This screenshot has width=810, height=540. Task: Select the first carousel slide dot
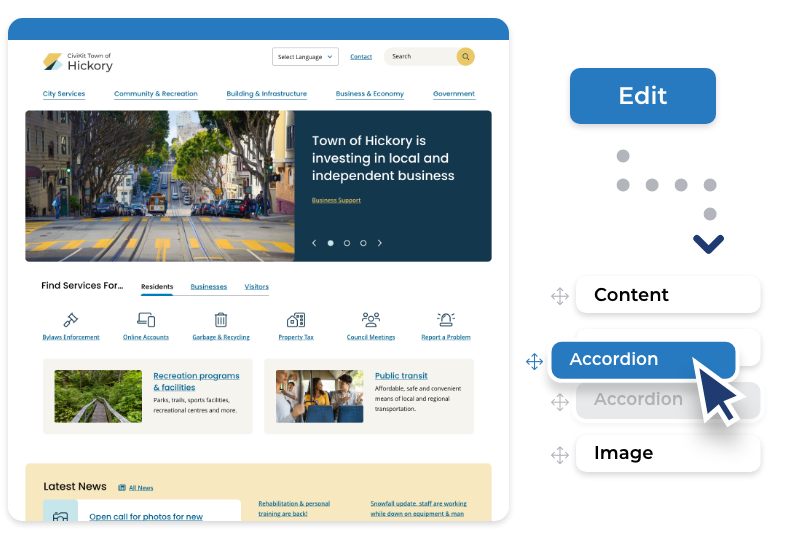click(x=331, y=243)
